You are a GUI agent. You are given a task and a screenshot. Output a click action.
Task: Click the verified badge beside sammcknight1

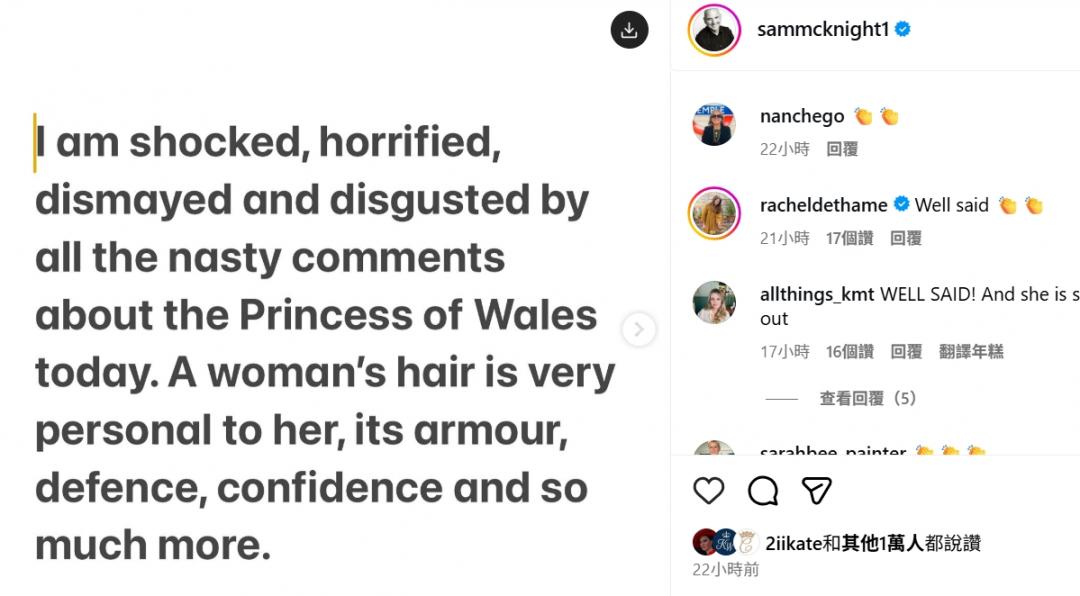click(902, 30)
